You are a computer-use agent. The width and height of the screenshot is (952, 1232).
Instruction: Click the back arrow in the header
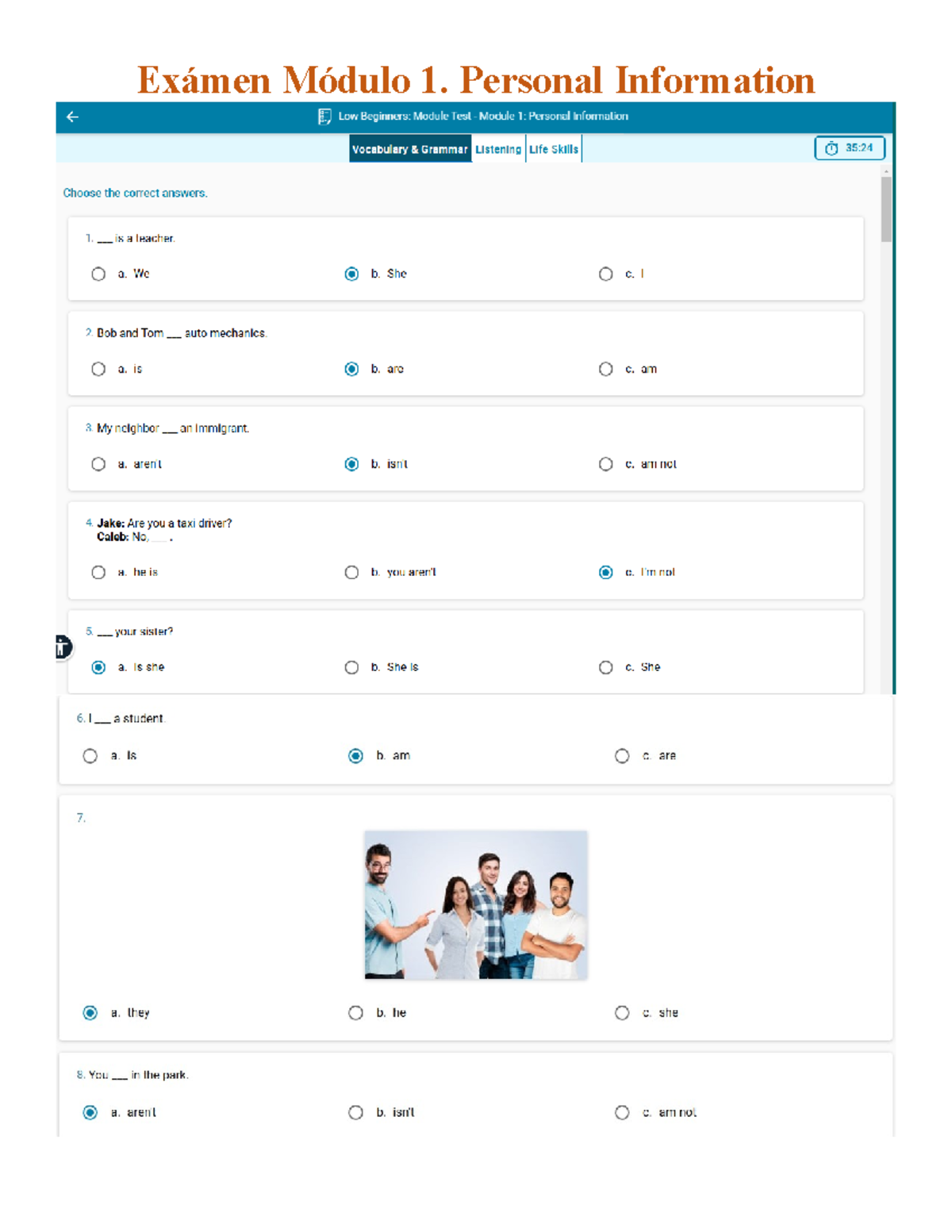(x=72, y=116)
